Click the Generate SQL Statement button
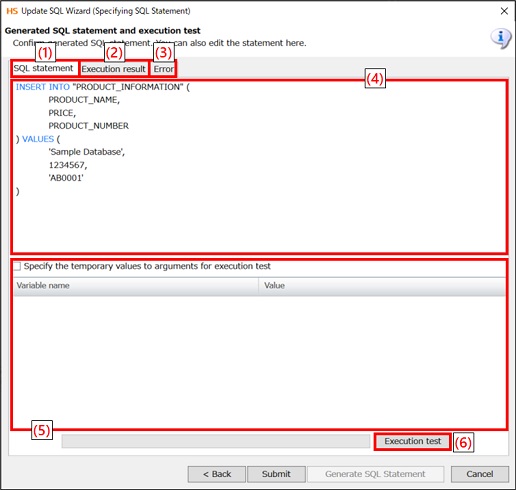Image resolution: width=516 pixels, height=490 pixels. [375, 474]
